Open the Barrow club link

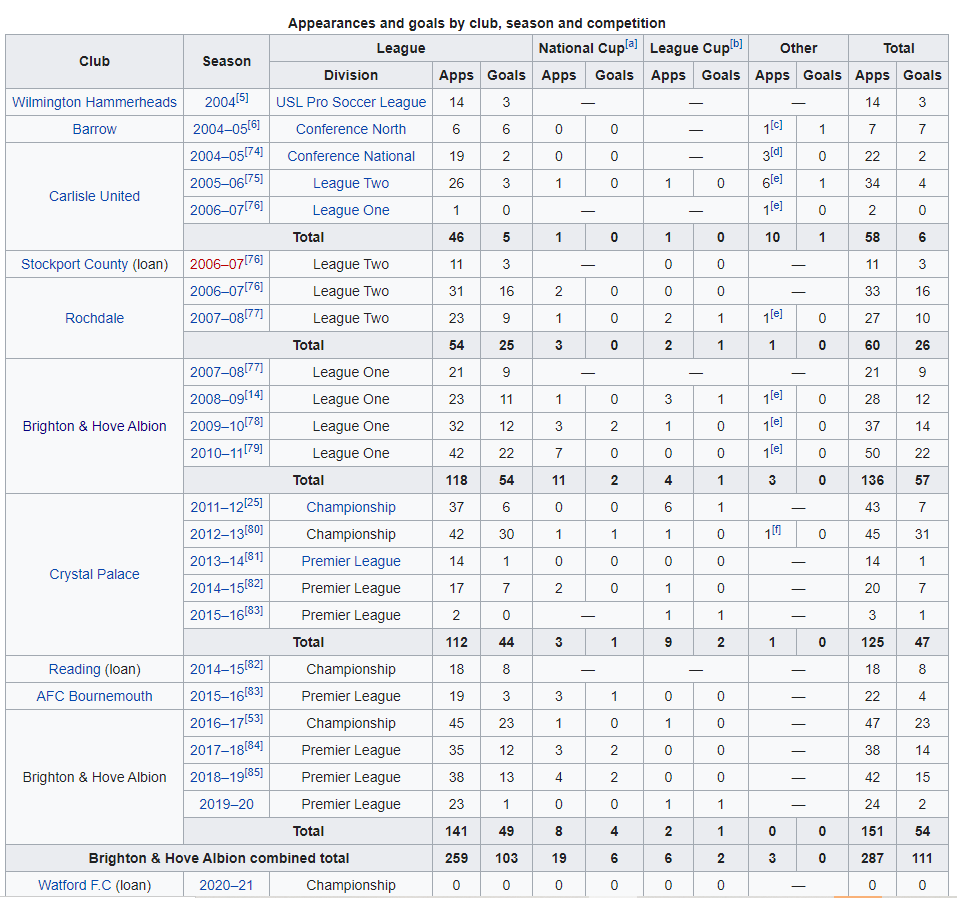[94, 129]
